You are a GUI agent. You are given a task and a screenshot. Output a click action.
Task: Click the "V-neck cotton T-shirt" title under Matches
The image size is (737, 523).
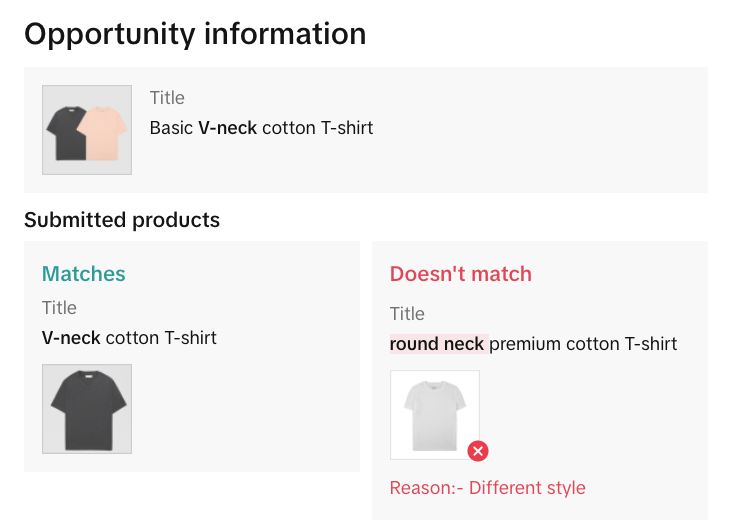[129, 338]
